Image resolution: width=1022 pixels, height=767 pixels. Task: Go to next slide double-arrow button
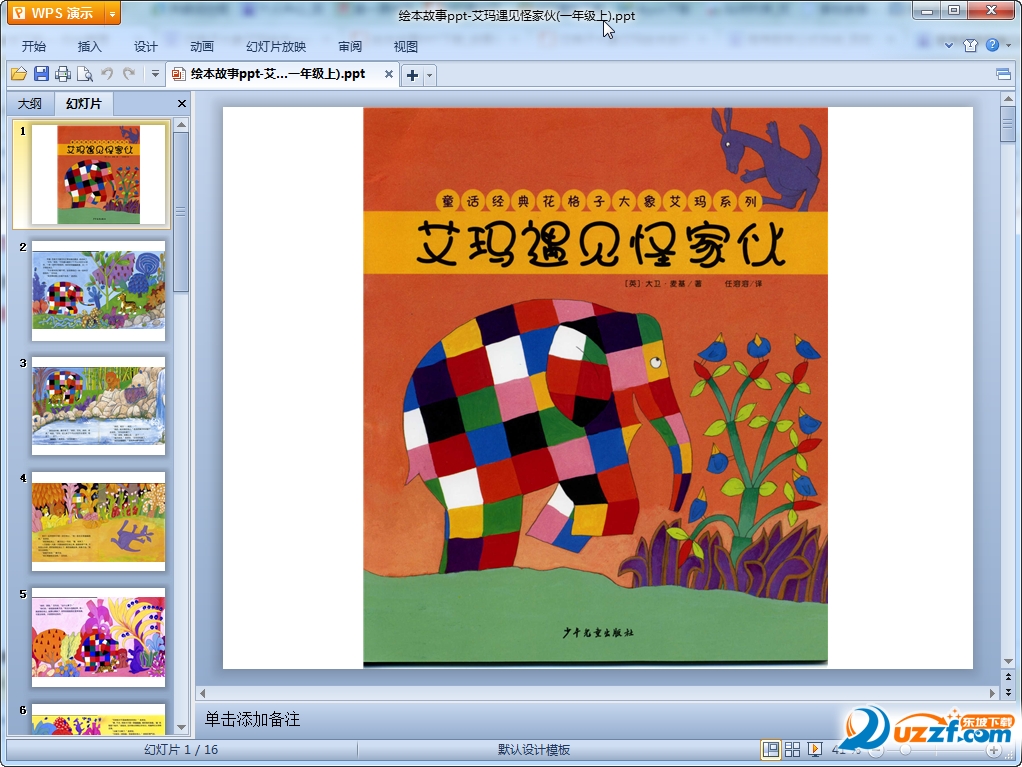(1008, 692)
